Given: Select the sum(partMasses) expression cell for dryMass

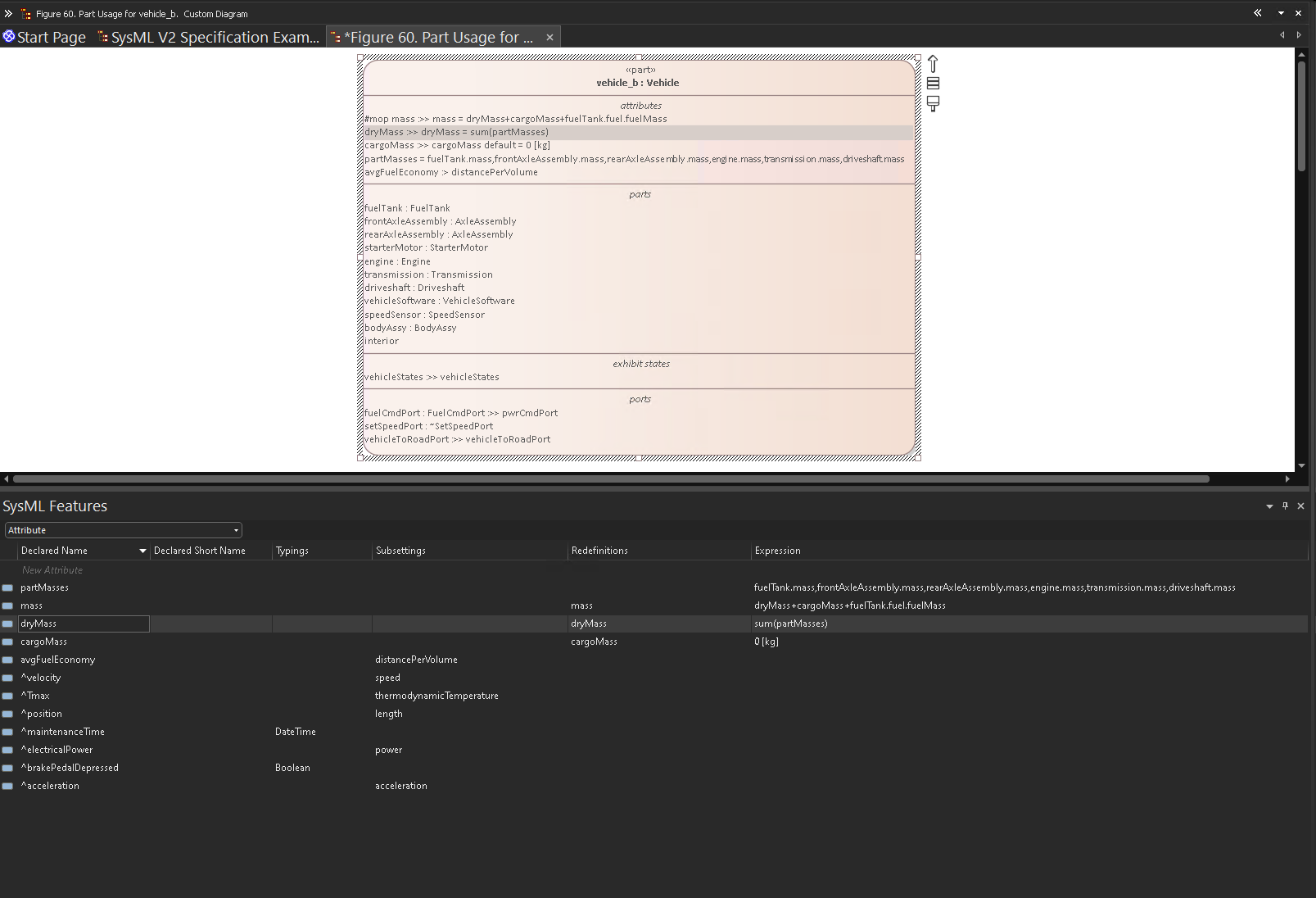Looking at the screenshot, I should 791,624.
